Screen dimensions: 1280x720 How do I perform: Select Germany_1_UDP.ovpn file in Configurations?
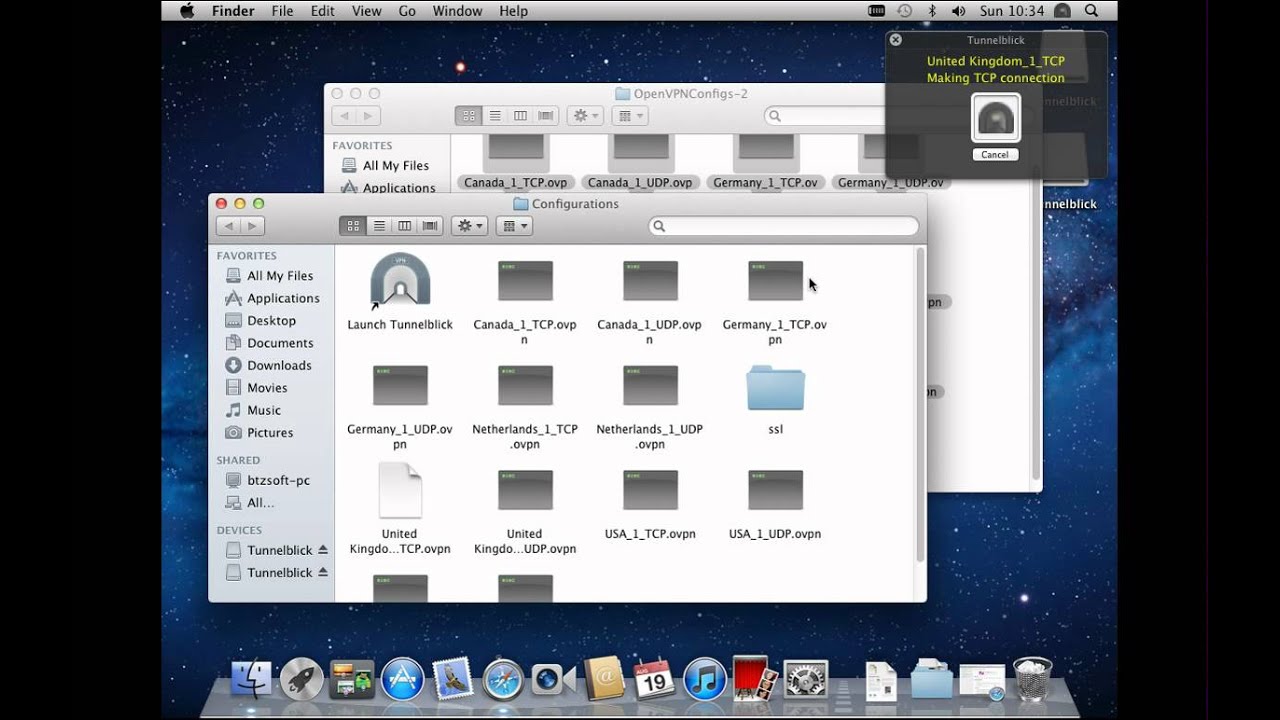coord(400,385)
